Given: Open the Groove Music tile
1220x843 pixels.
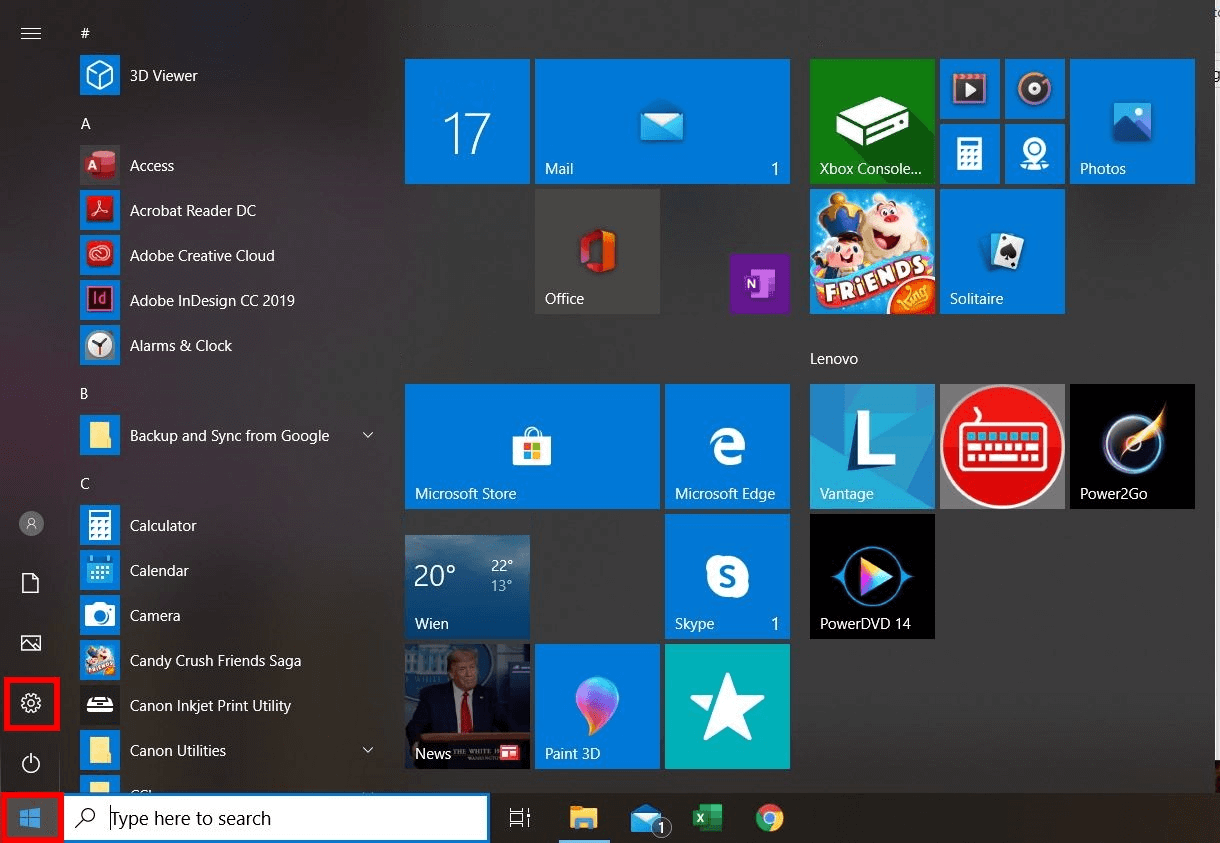Looking at the screenshot, I should 1034,89.
